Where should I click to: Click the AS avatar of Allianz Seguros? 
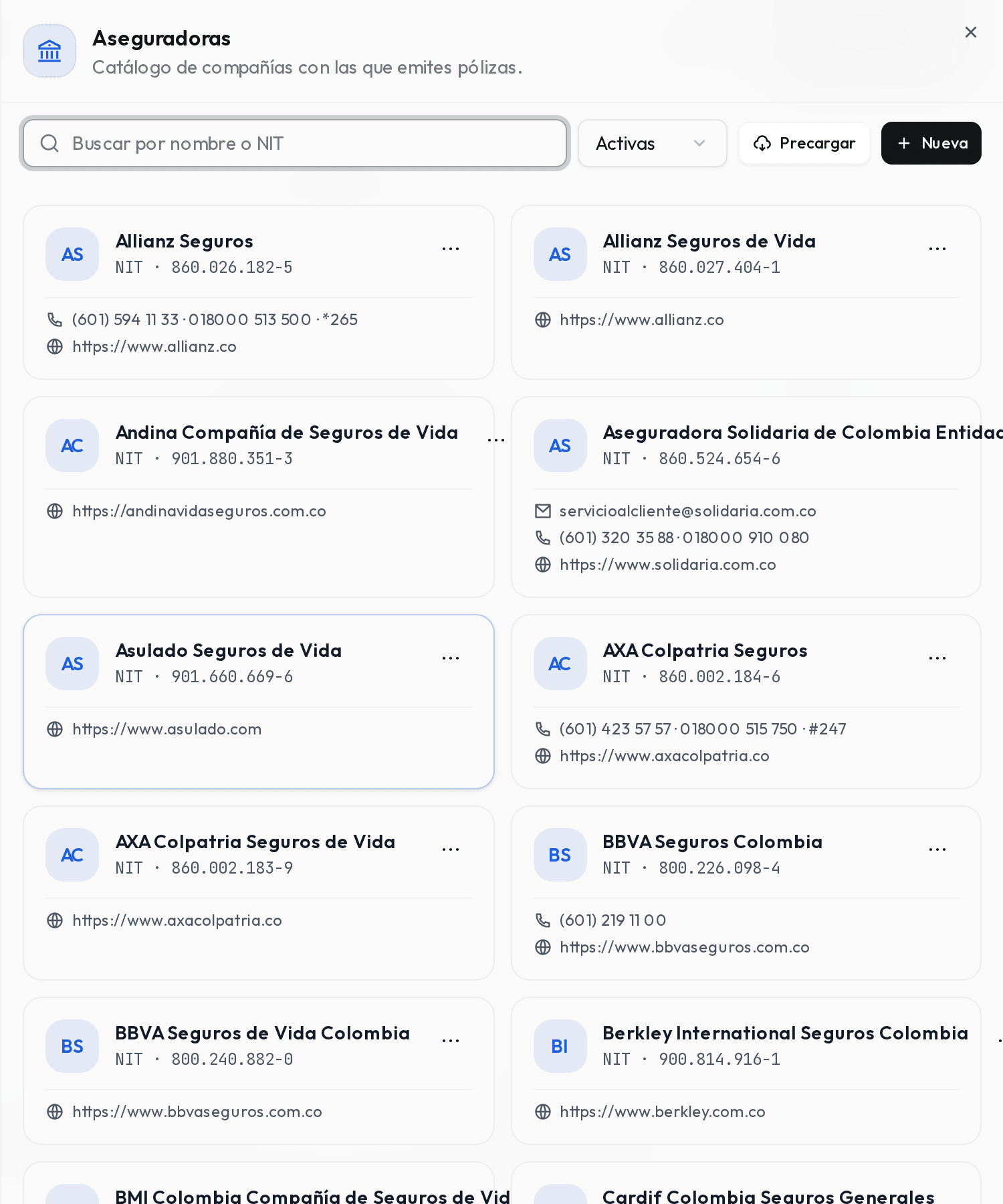(x=72, y=254)
